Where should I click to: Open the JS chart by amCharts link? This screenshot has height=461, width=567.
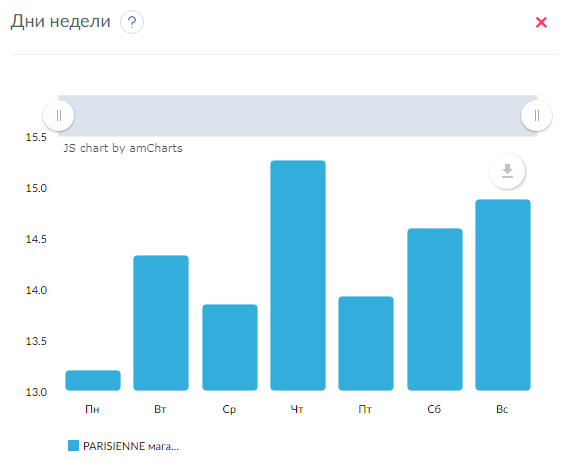pyautogui.click(x=123, y=148)
